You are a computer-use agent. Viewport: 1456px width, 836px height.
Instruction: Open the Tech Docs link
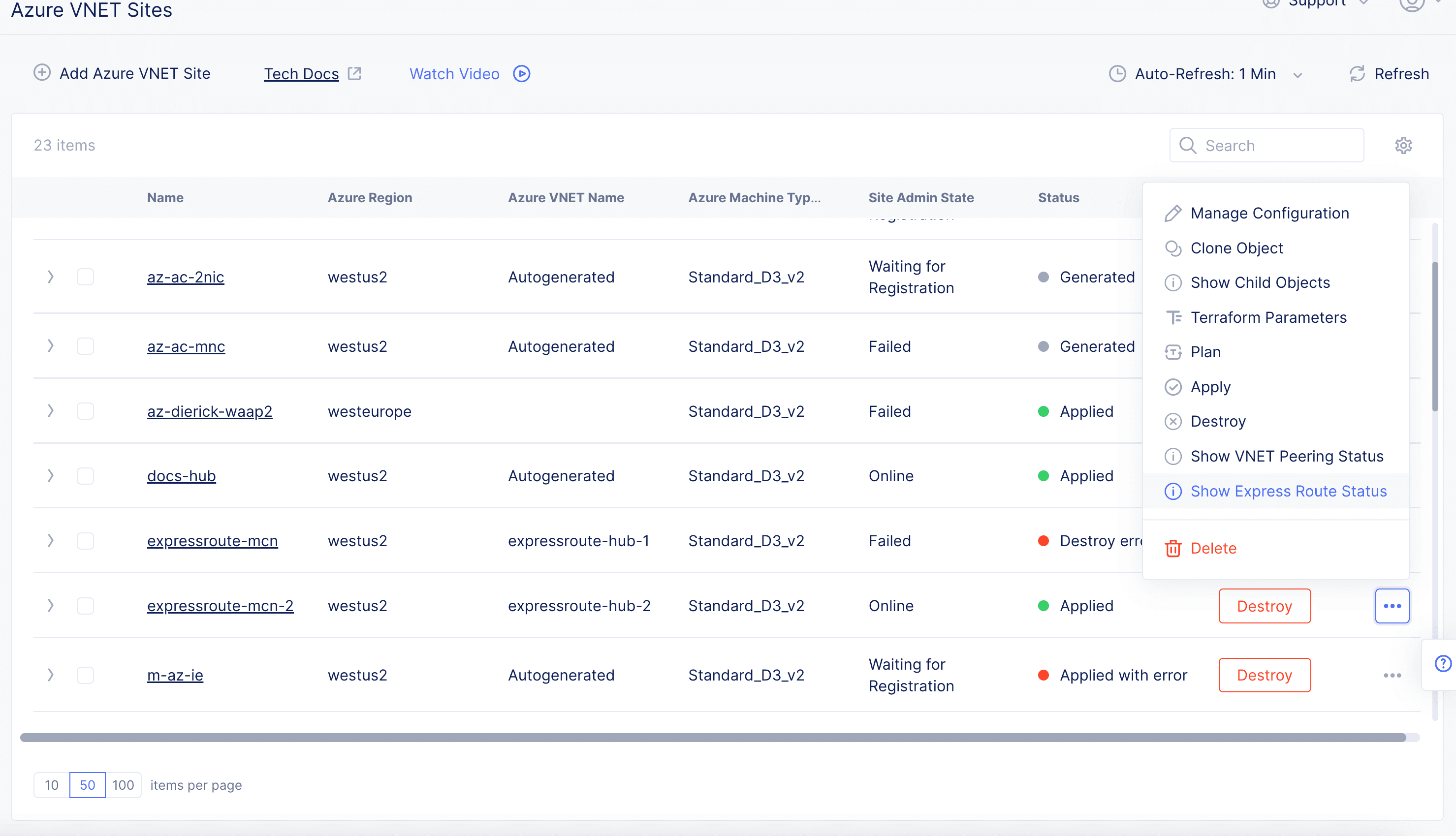click(x=301, y=74)
